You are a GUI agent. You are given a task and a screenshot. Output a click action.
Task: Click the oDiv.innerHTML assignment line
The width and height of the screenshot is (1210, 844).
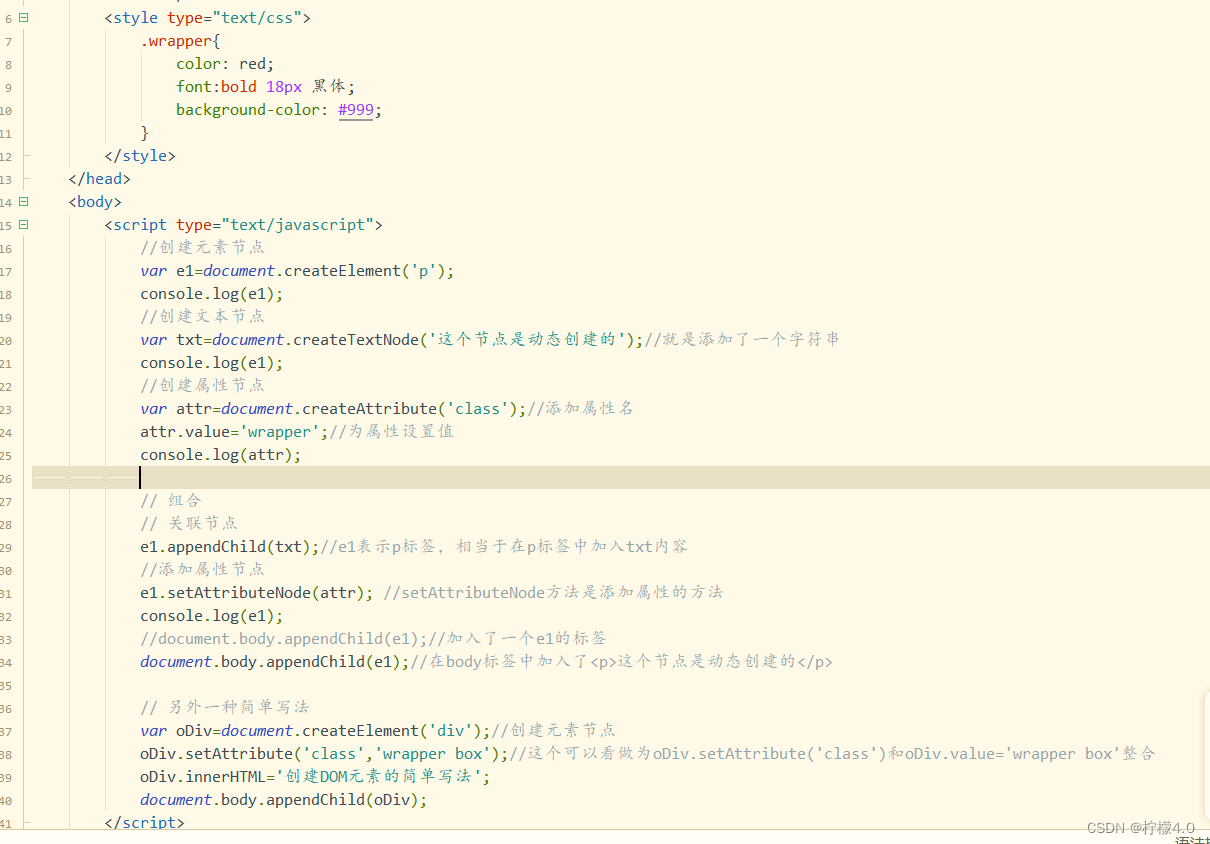[x=316, y=776]
